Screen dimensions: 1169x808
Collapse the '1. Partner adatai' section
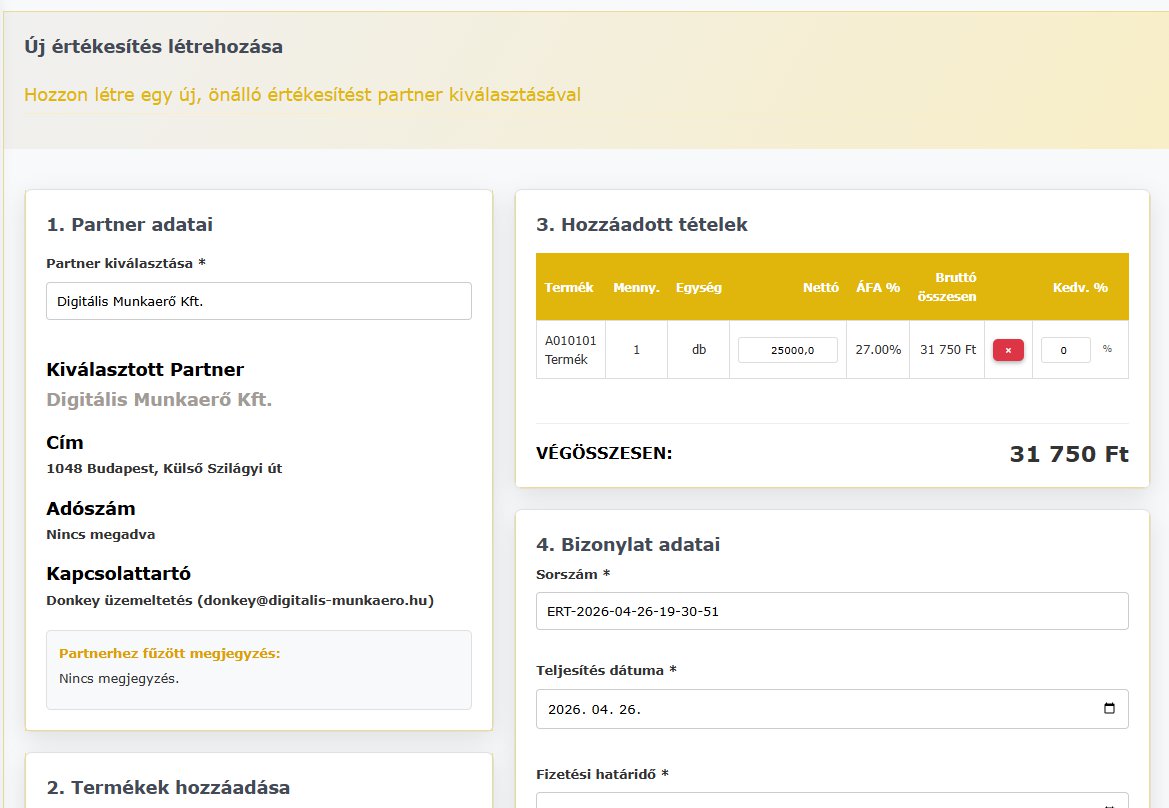[130, 224]
